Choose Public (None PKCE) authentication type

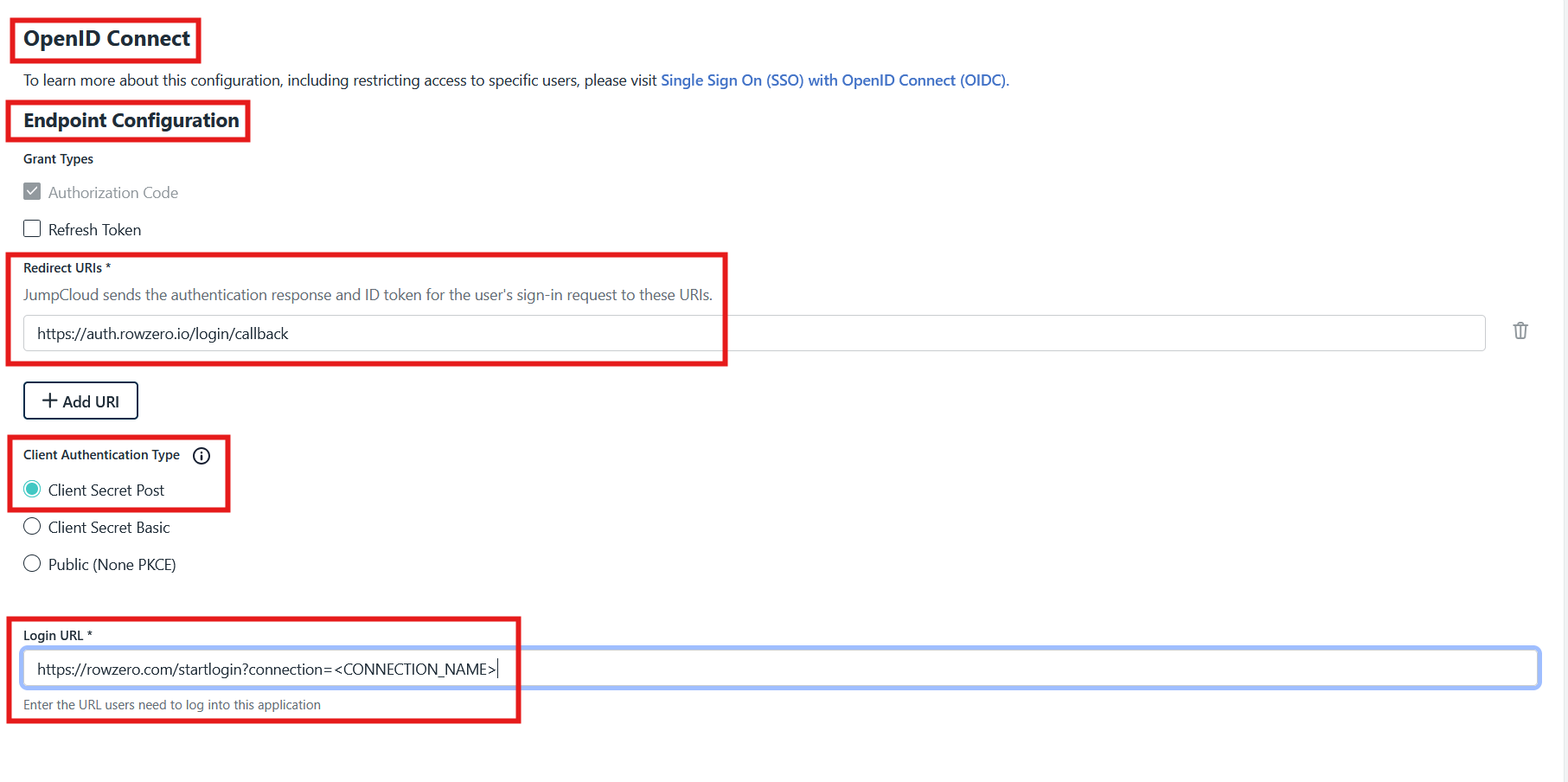(31, 563)
